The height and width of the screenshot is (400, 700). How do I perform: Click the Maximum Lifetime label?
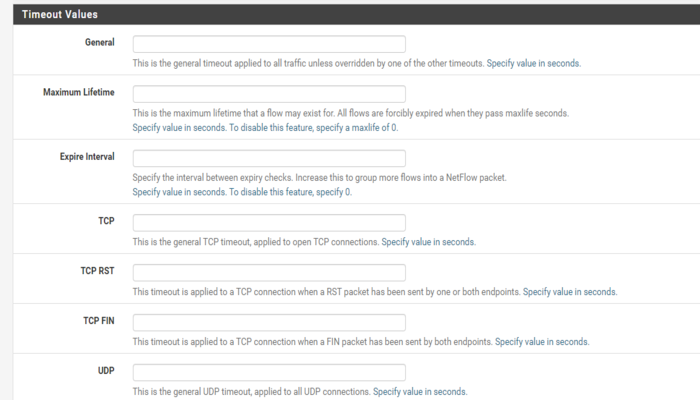click(x=79, y=92)
